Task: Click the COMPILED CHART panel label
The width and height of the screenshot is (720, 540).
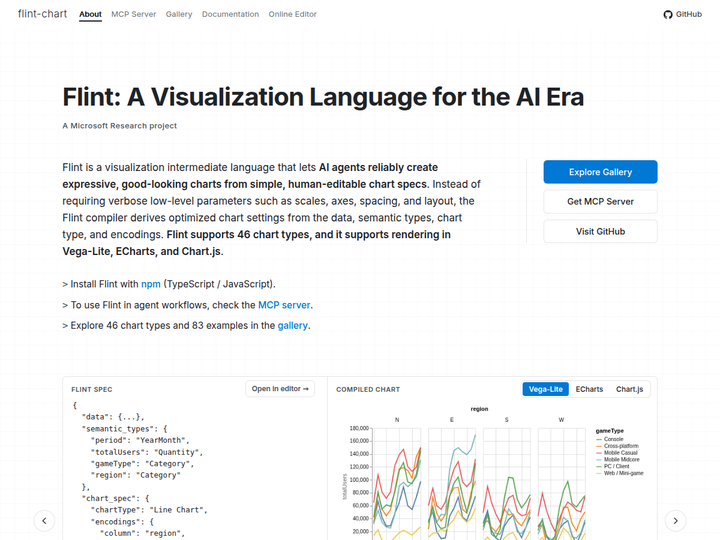Action: pyautogui.click(x=368, y=389)
